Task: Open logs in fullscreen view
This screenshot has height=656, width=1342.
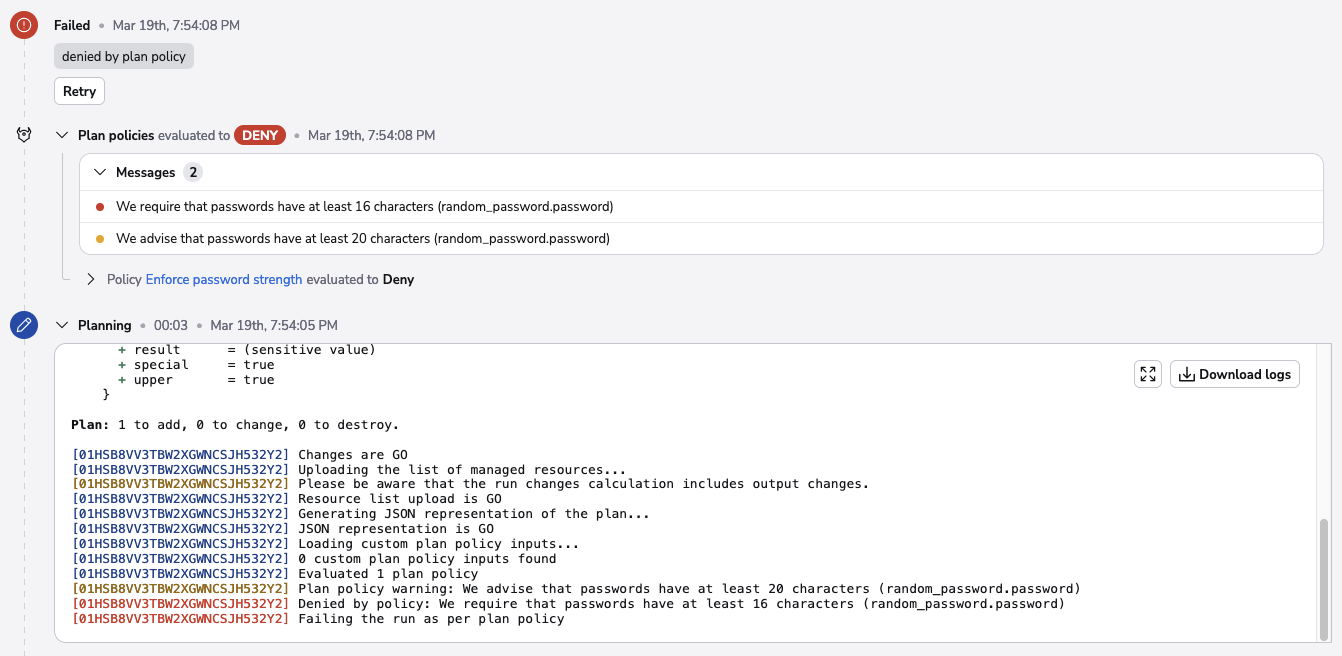Action: click(x=1148, y=374)
